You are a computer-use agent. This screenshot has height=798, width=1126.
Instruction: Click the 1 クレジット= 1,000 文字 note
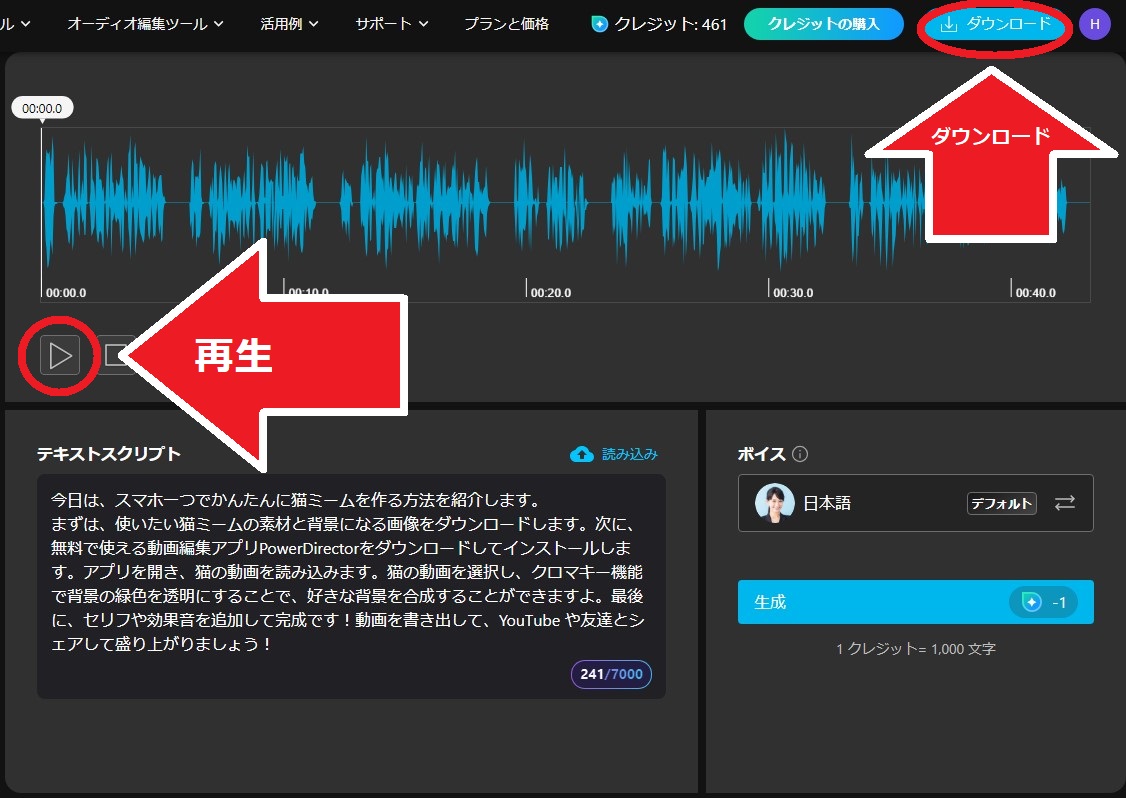(x=916, y=649)
